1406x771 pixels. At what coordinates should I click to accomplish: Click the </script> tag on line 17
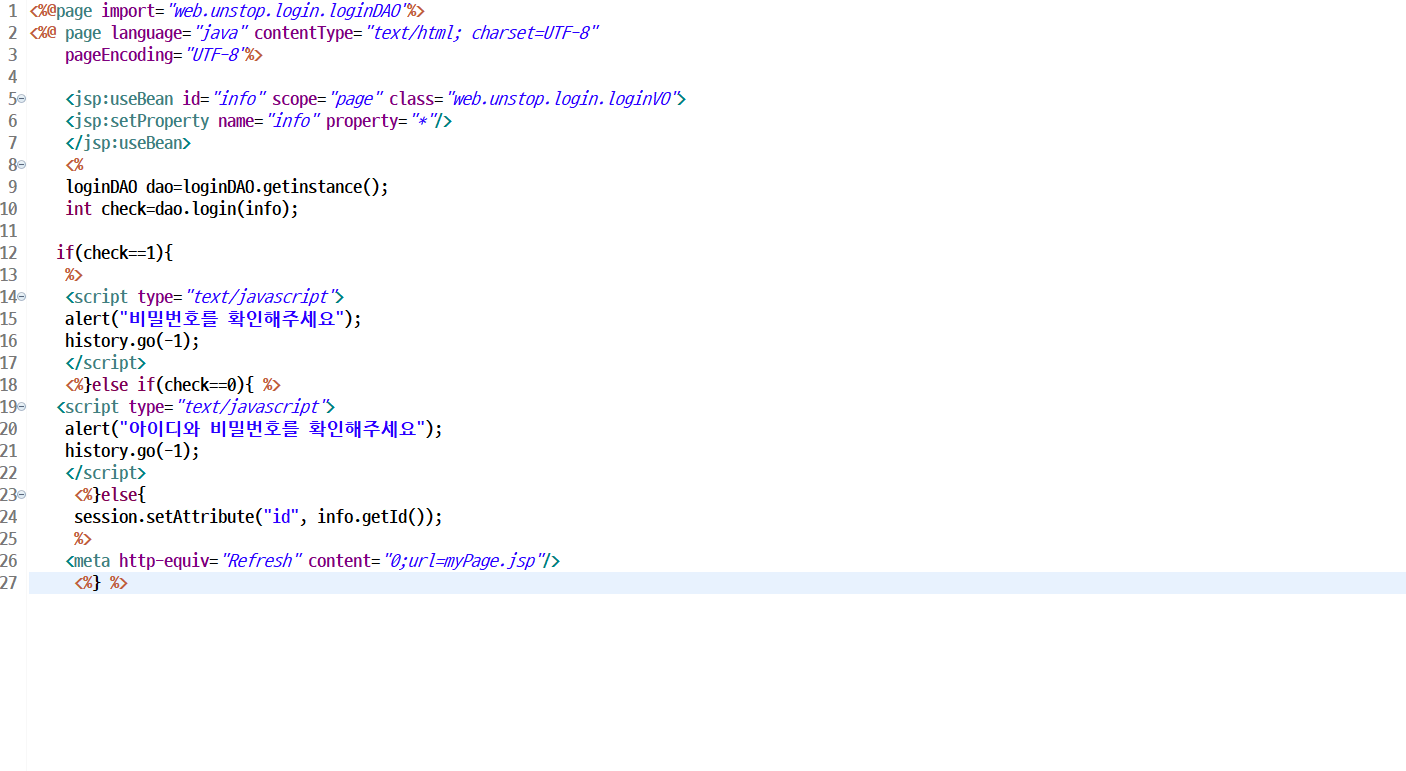click(x=105, y=363)
